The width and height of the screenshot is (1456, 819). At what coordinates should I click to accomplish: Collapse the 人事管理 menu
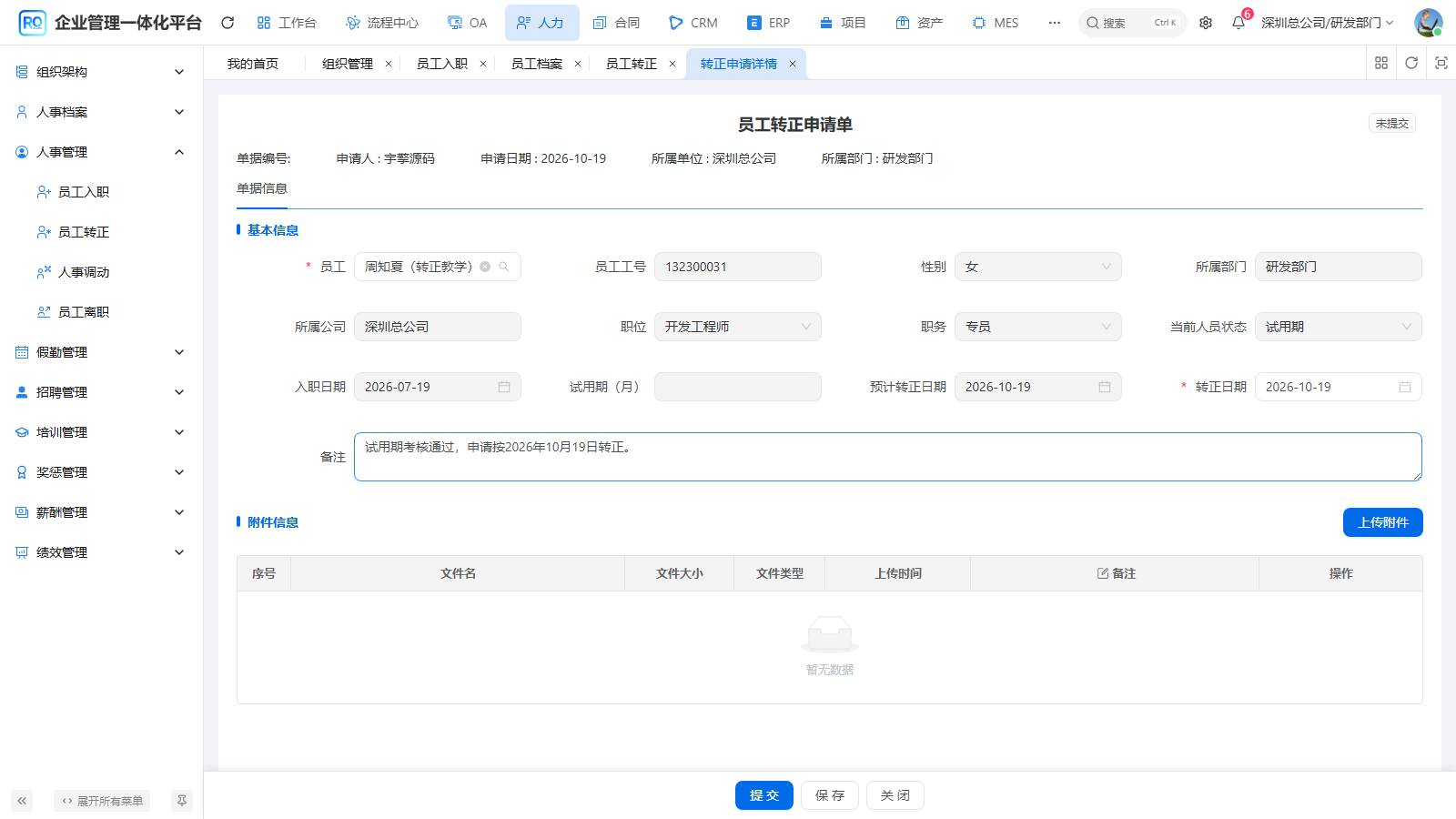[101, 152]
